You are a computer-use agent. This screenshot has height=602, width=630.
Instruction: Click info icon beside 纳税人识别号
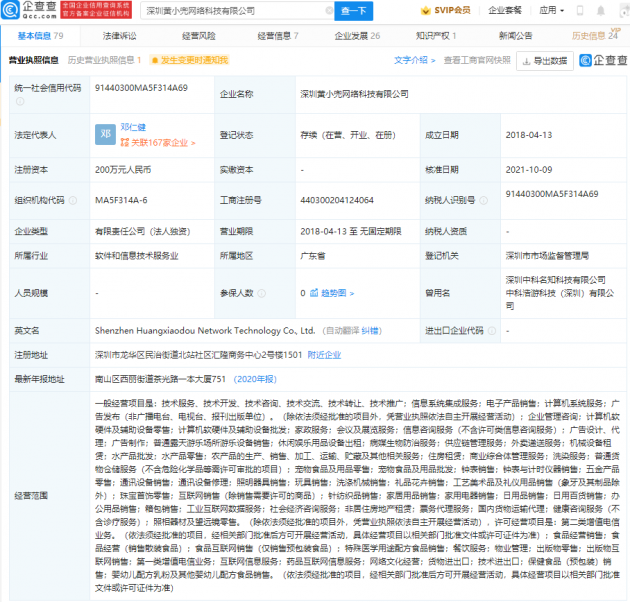click(x=484, y=200)
